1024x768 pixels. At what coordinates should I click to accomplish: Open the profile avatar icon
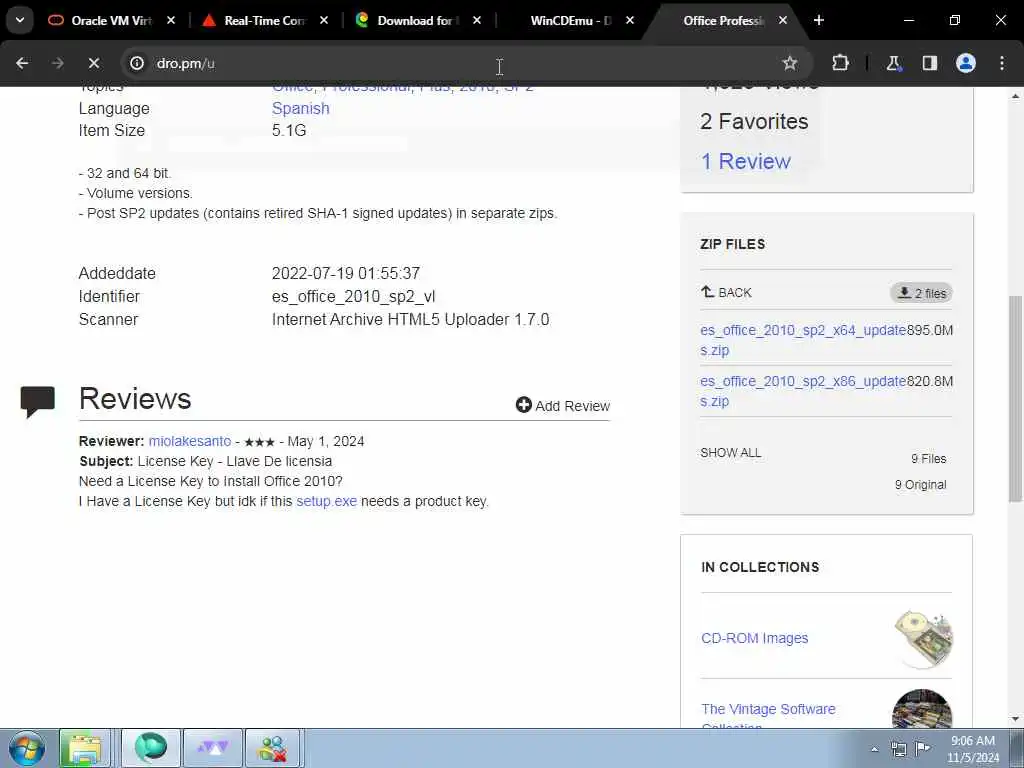point(966,63)
